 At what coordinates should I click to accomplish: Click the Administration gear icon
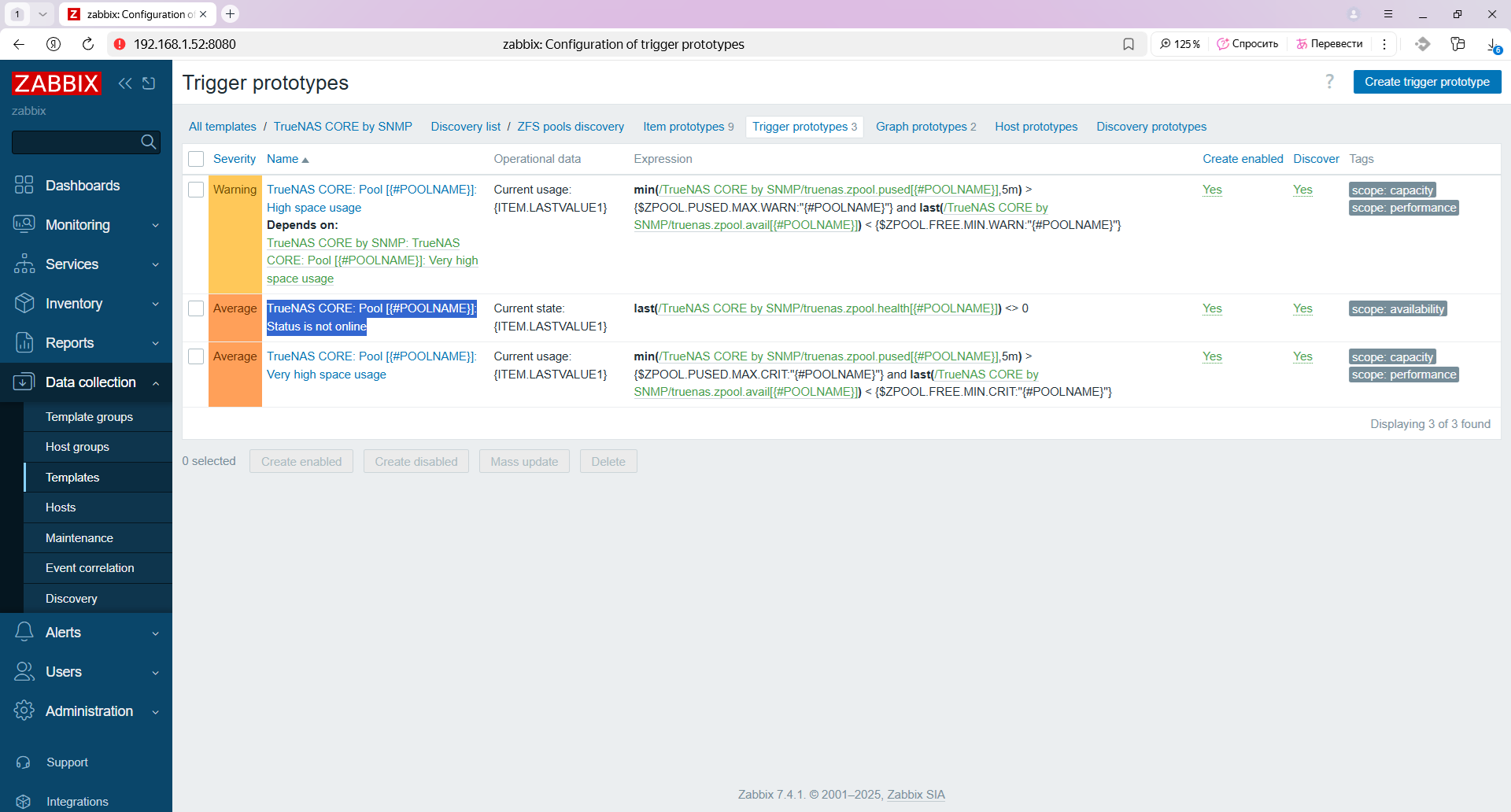coord(24,710)
